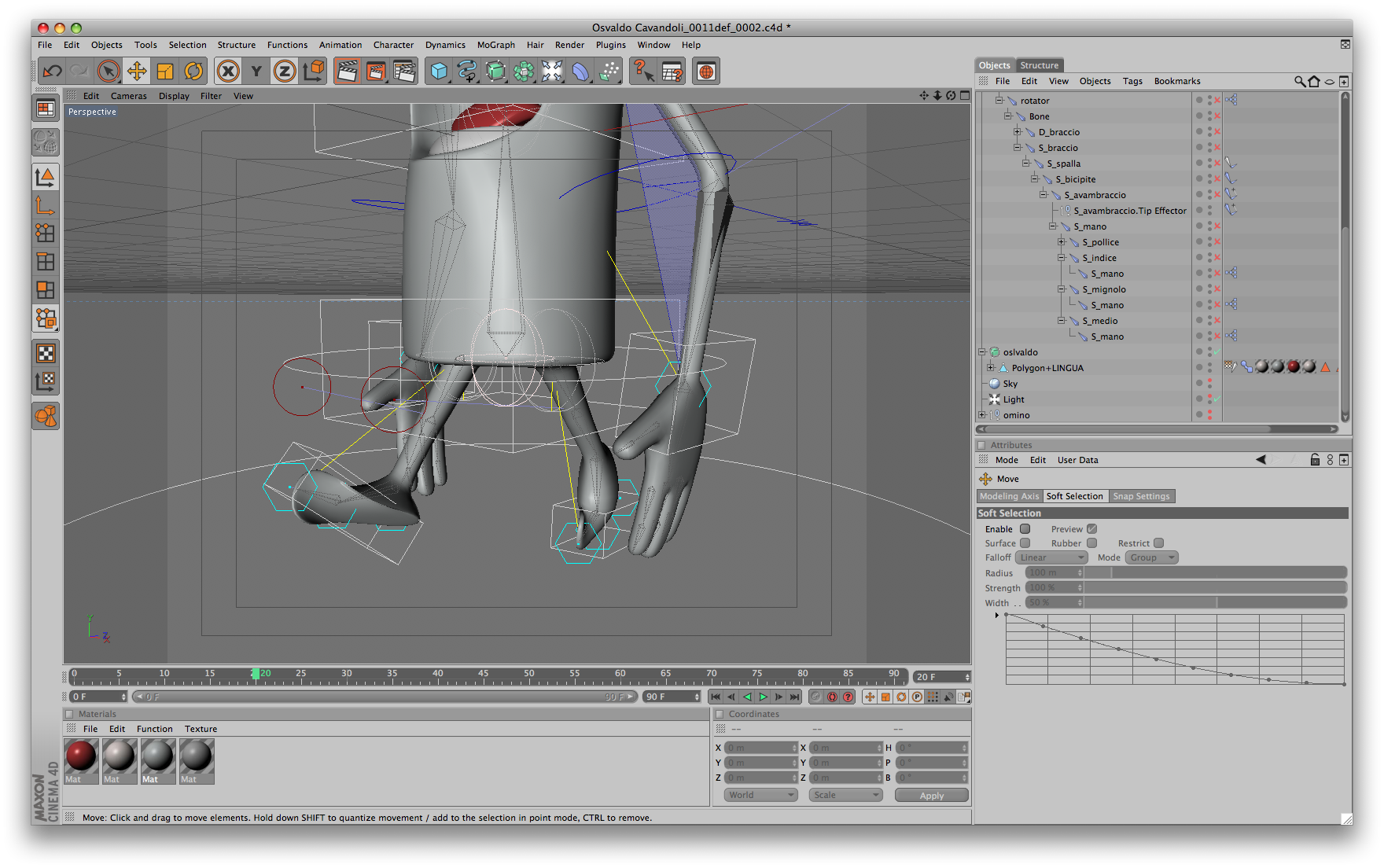Toggle the Preview checkbox

(x=1091, y=529)
